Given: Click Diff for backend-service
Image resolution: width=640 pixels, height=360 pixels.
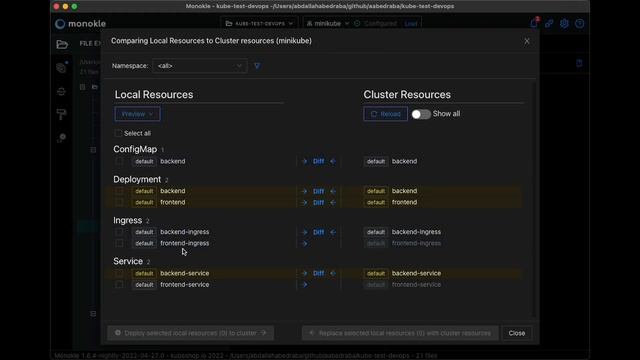Looking at the screenshot, I should click(x=318, y=273).
